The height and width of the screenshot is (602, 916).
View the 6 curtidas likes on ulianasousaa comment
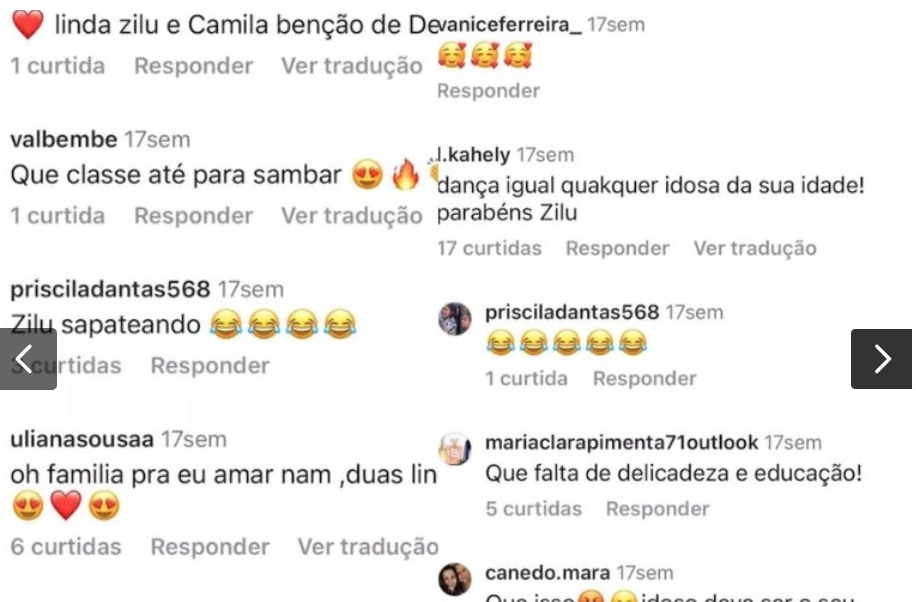pos(66,547)
